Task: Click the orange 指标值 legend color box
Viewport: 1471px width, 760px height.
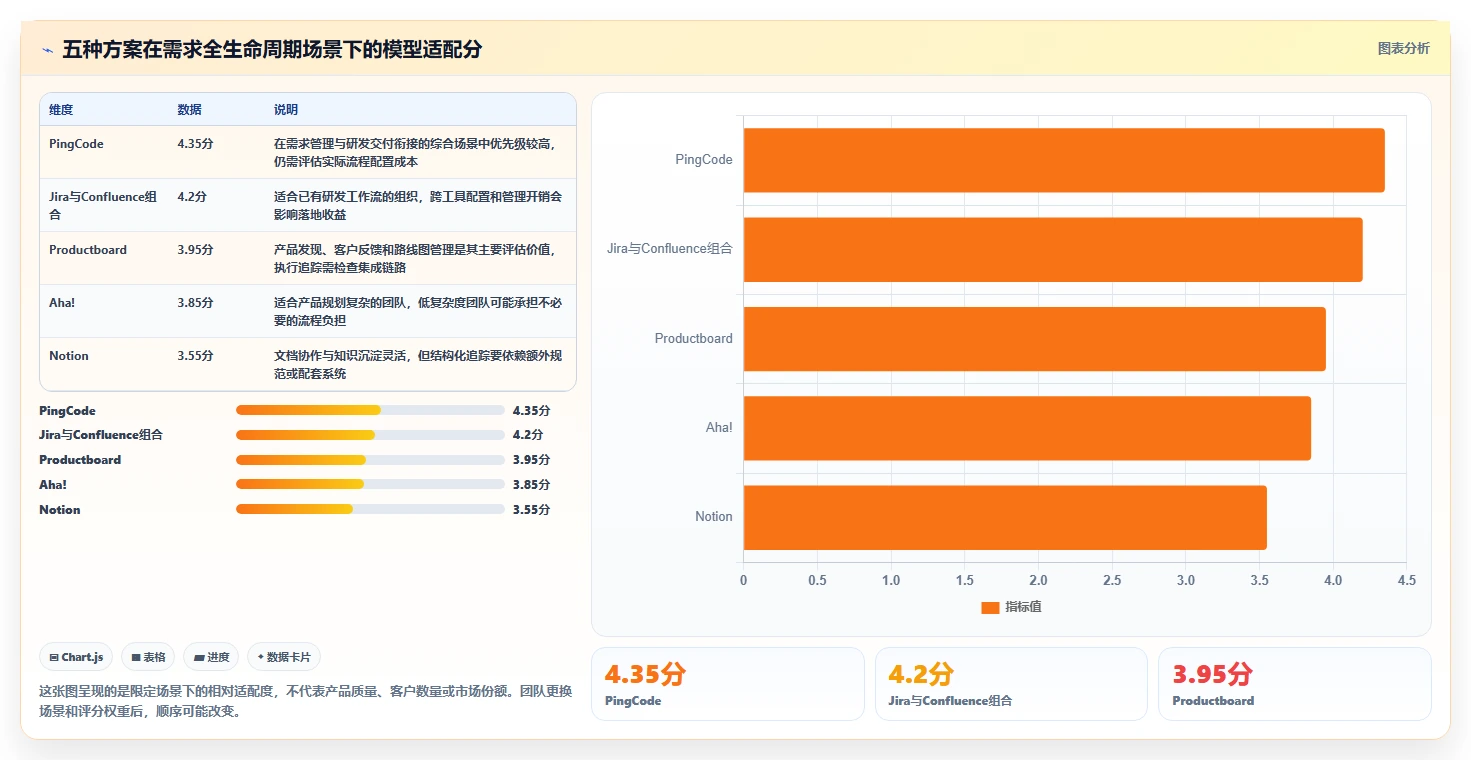Action: (x=990, y=608)
